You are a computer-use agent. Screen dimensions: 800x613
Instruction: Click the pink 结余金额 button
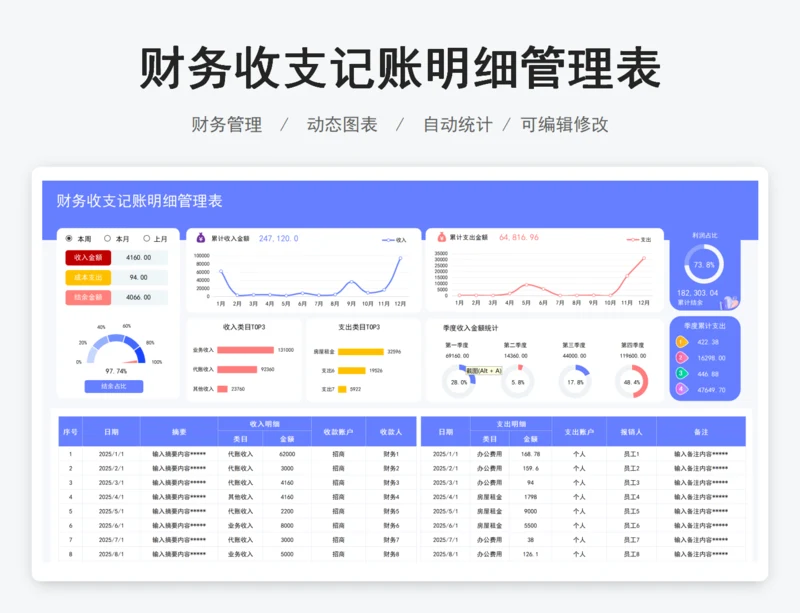[88, 297]
